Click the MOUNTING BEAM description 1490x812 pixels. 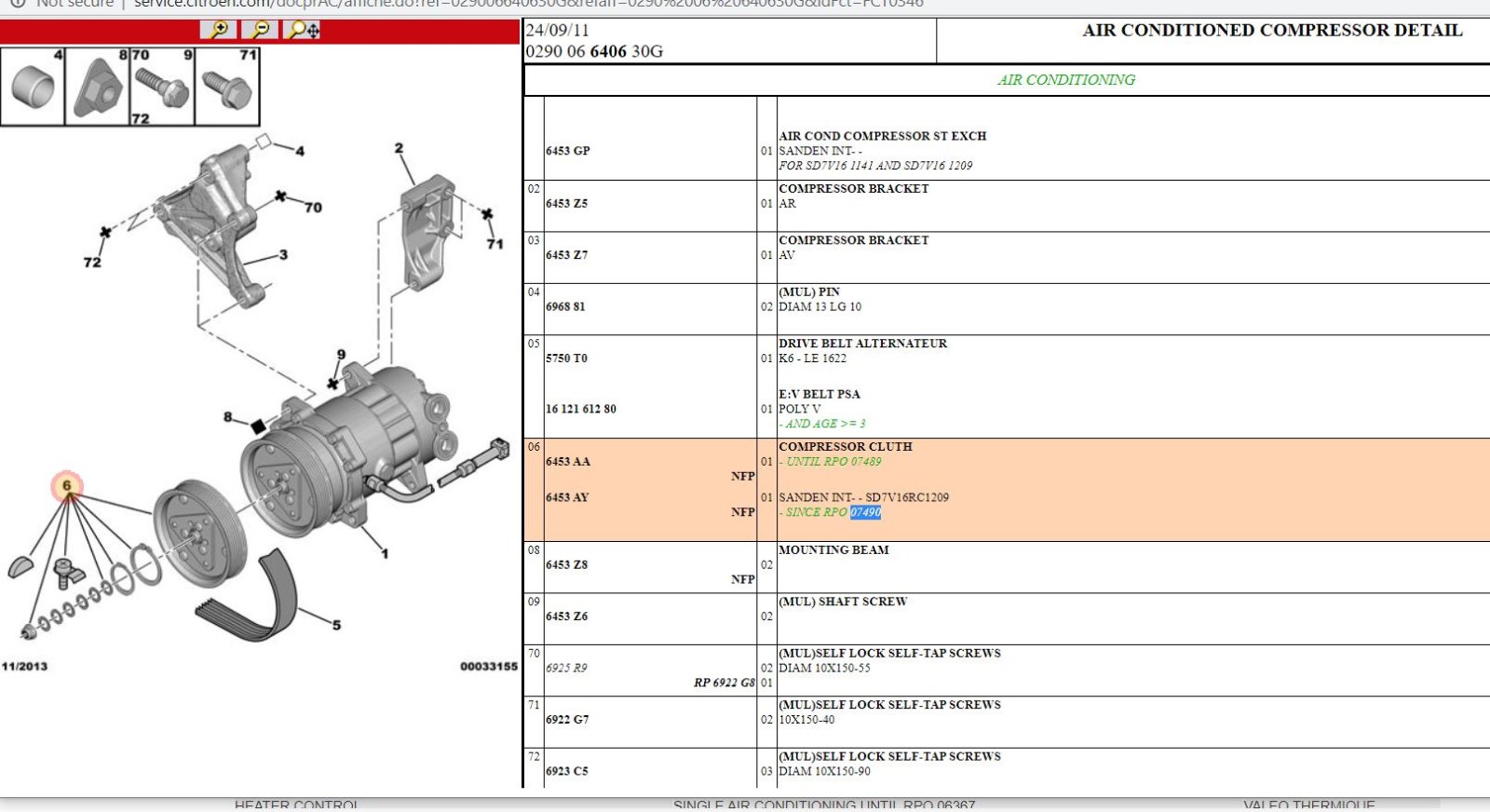pyautogui.click(x=833, y=550)
